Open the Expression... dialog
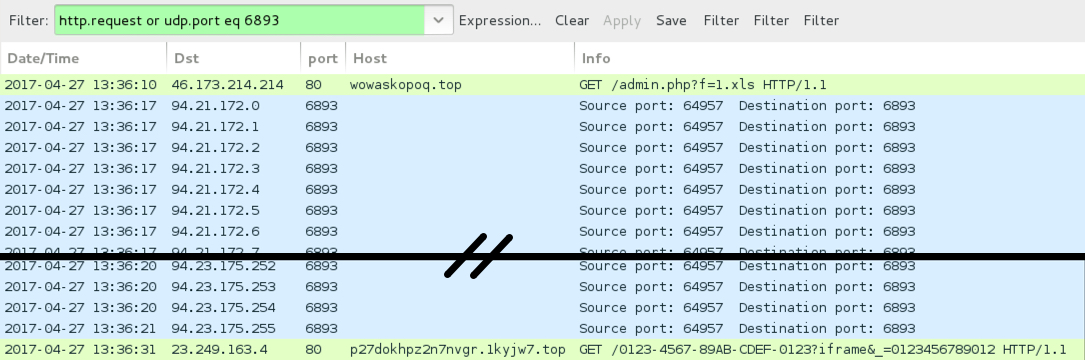This screenshot has width=1085, height=360. pyautogui.click(x=500, y=21)
